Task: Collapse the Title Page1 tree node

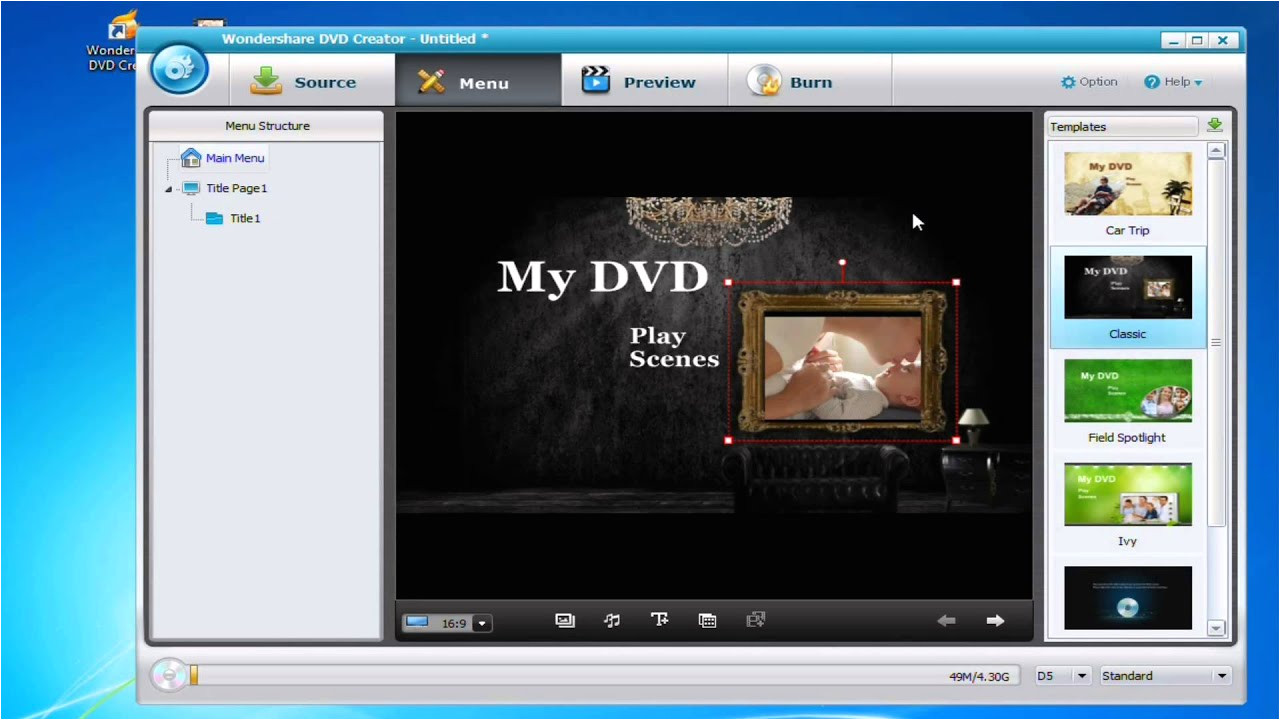Action: tap(168, 188)
